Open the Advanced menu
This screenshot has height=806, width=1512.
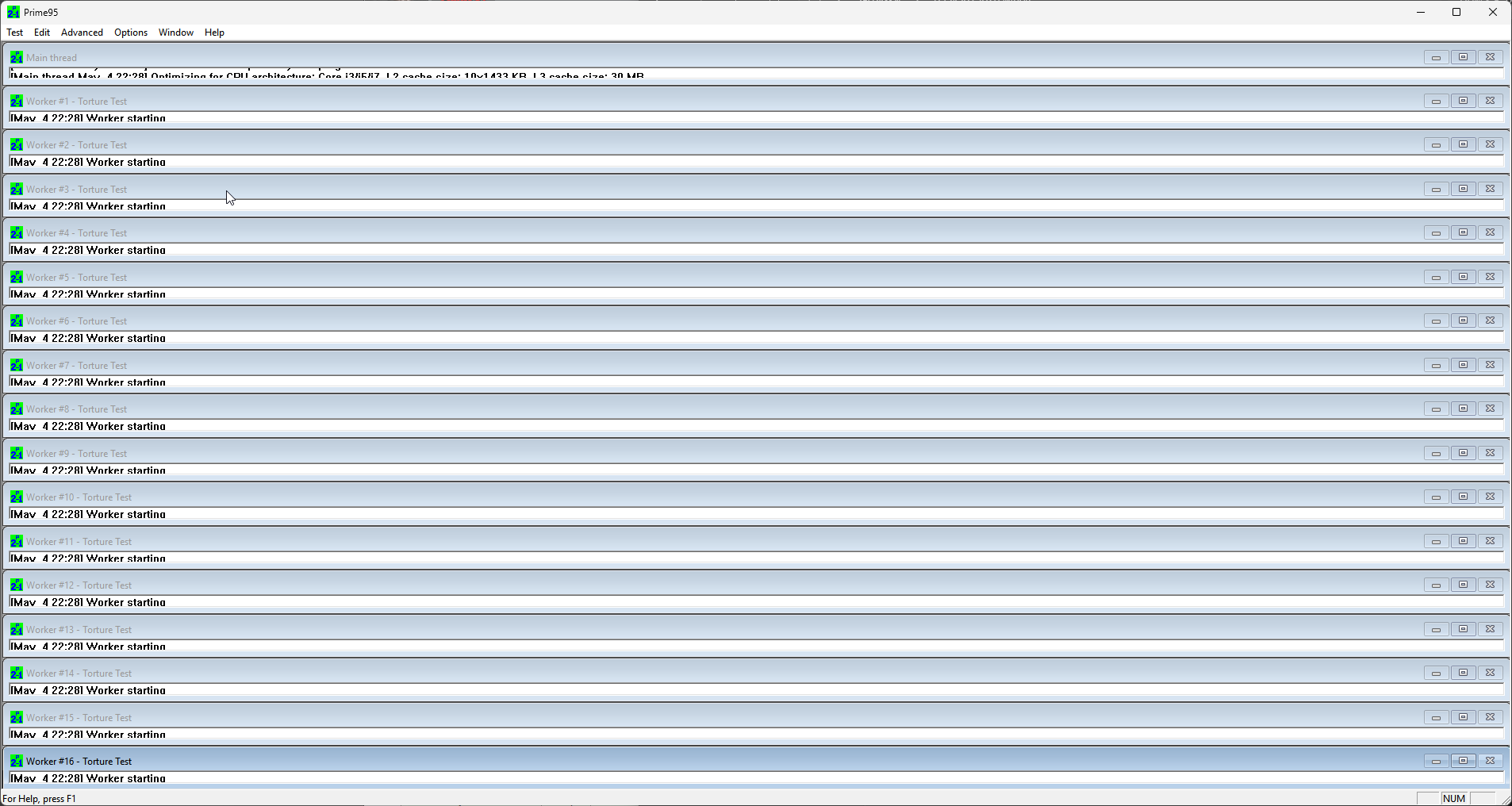tap(83, 33)
